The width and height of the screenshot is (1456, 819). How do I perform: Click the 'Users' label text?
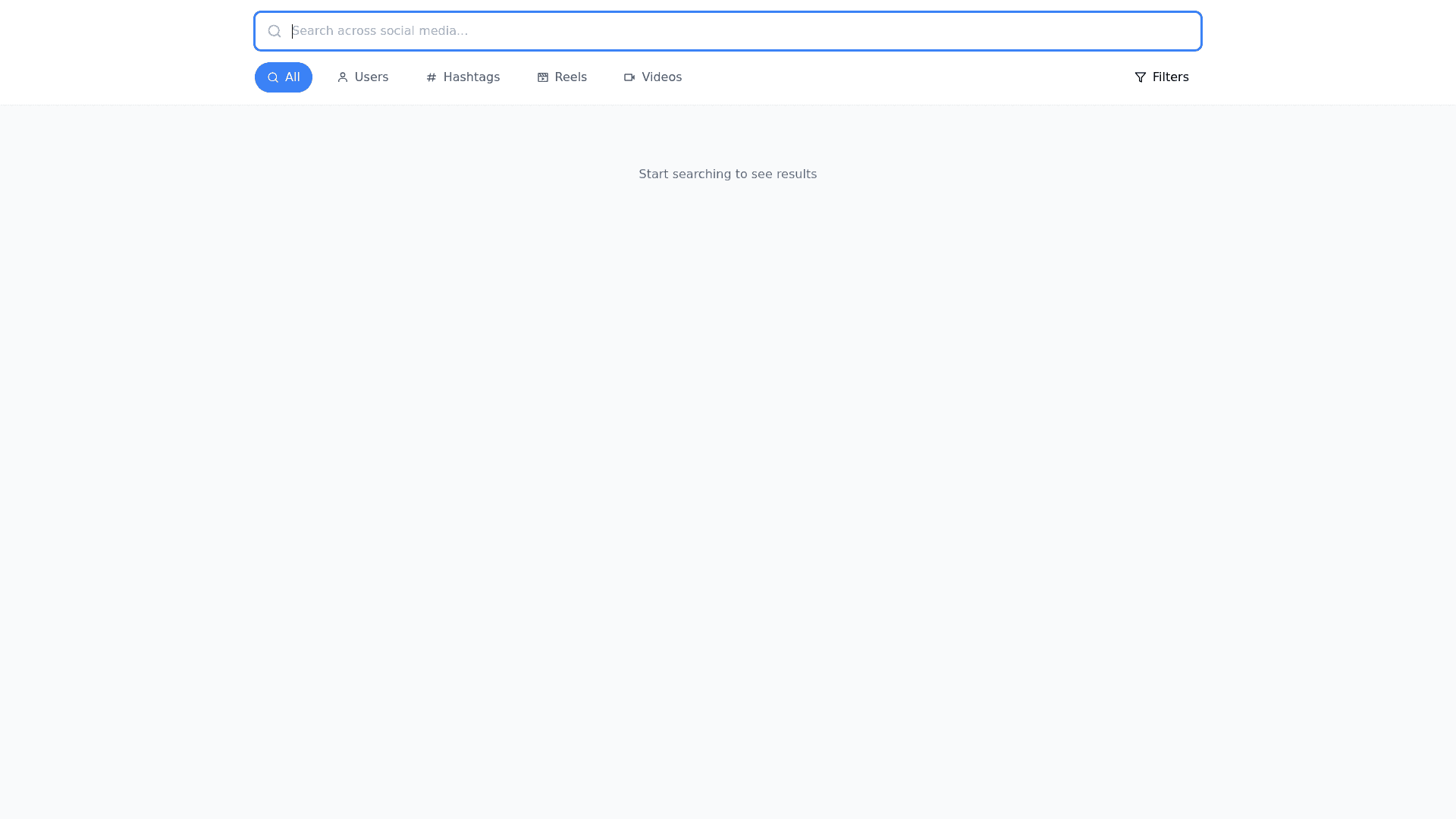tap(372, 77)
